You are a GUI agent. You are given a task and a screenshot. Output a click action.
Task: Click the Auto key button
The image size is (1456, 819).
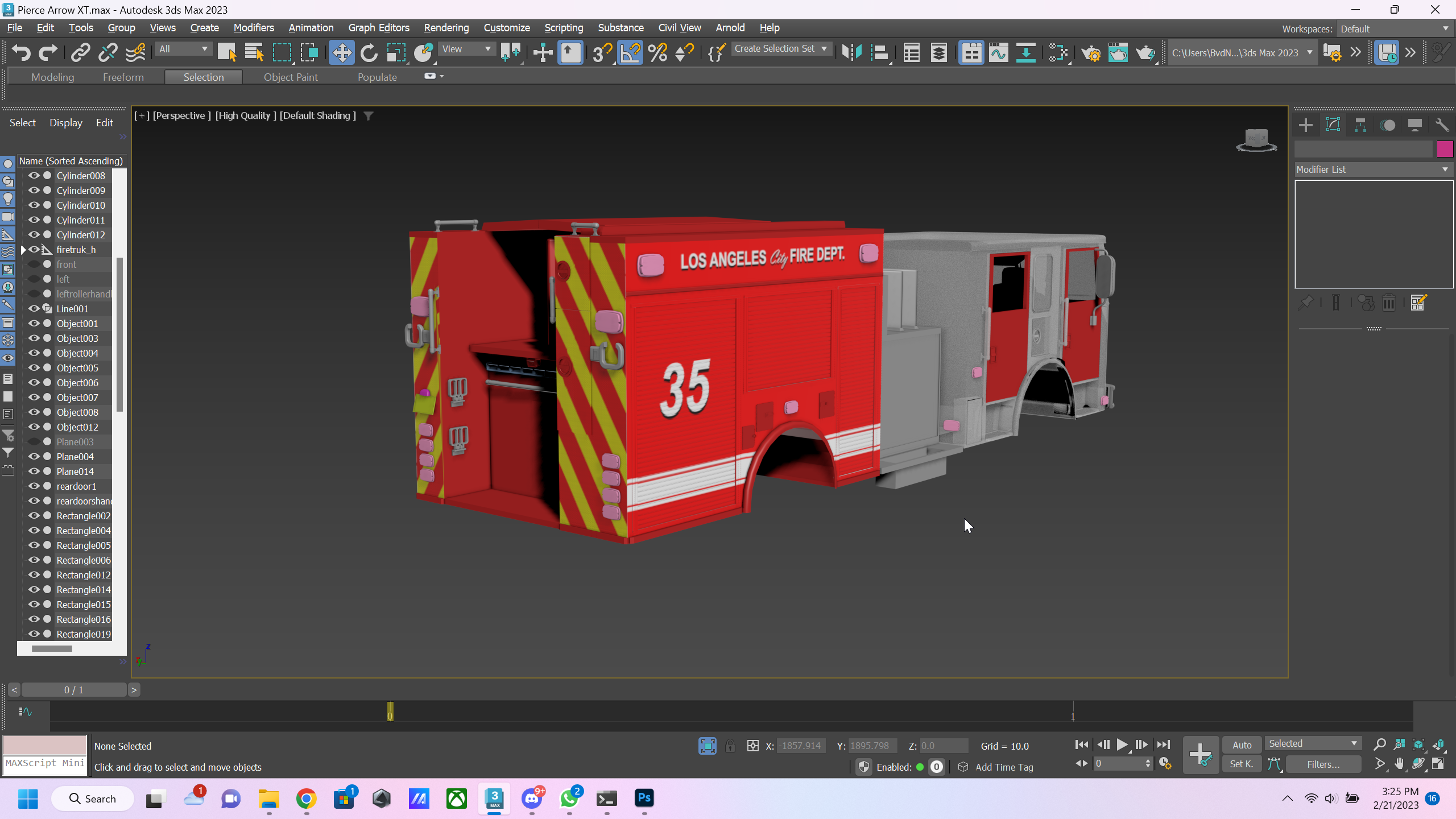pos(1242,744)
